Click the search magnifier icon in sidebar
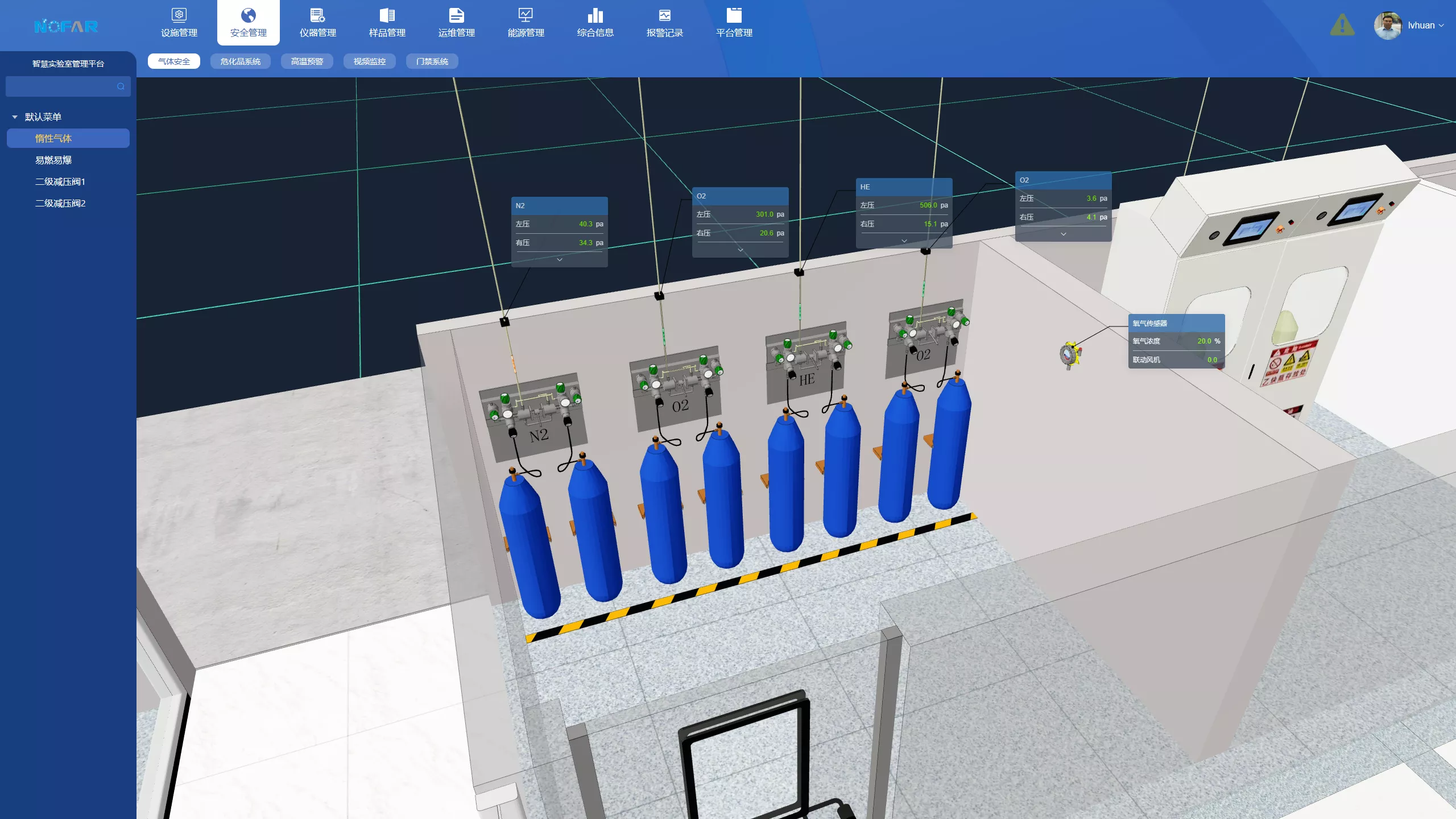Viewport: 1456px width, 819px height. coord(121,86)
